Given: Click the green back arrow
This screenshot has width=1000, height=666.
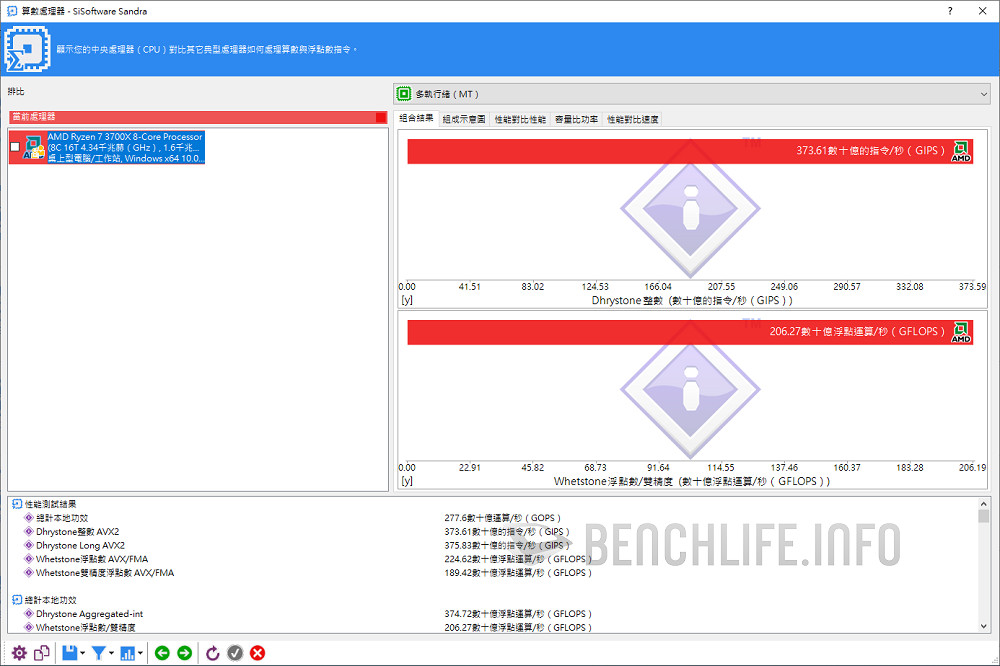Looking at the screenshot, I should coord(162,653).
